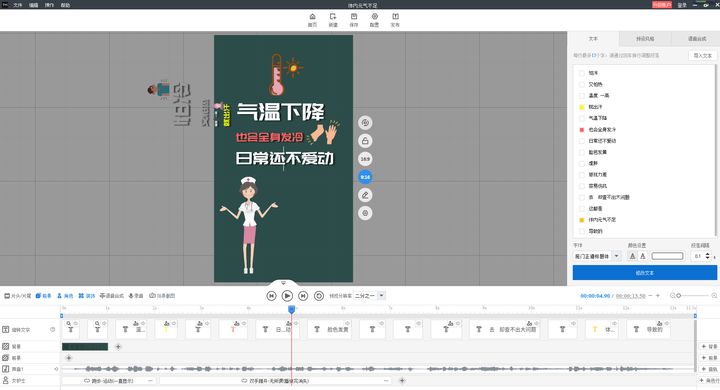The width and height of the screenshot is (720, 390).
Task: Switch to the middle style tab
Action: pos(645,39)
